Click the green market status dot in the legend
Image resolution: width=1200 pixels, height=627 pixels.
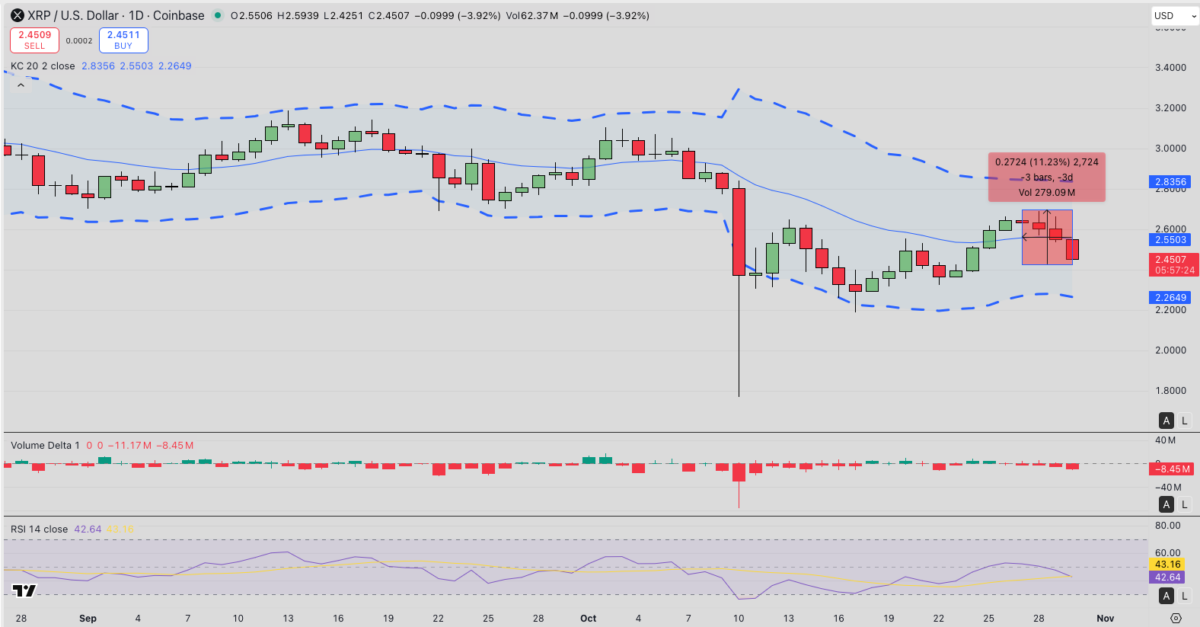(218, 15)
